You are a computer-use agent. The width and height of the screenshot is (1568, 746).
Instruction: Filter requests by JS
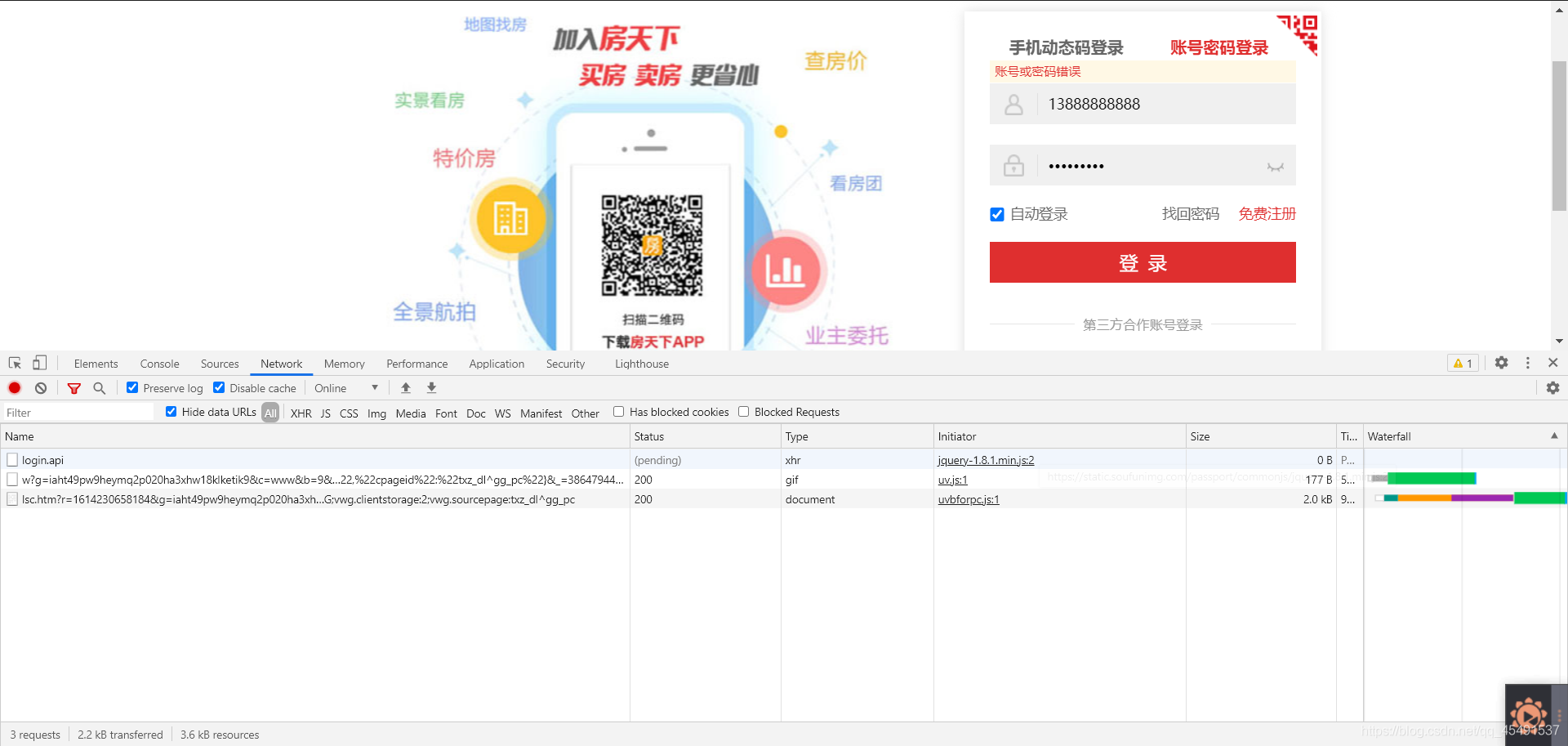(x=325, y=413)
